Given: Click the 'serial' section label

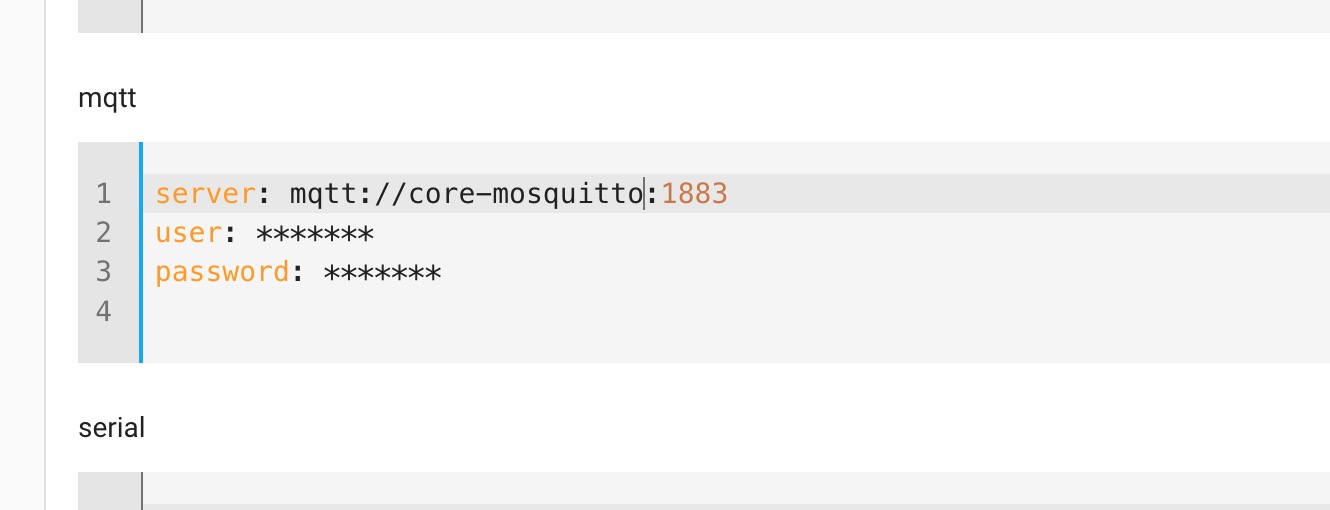Looking at the screenshot, I should click(x=111, y=428).
